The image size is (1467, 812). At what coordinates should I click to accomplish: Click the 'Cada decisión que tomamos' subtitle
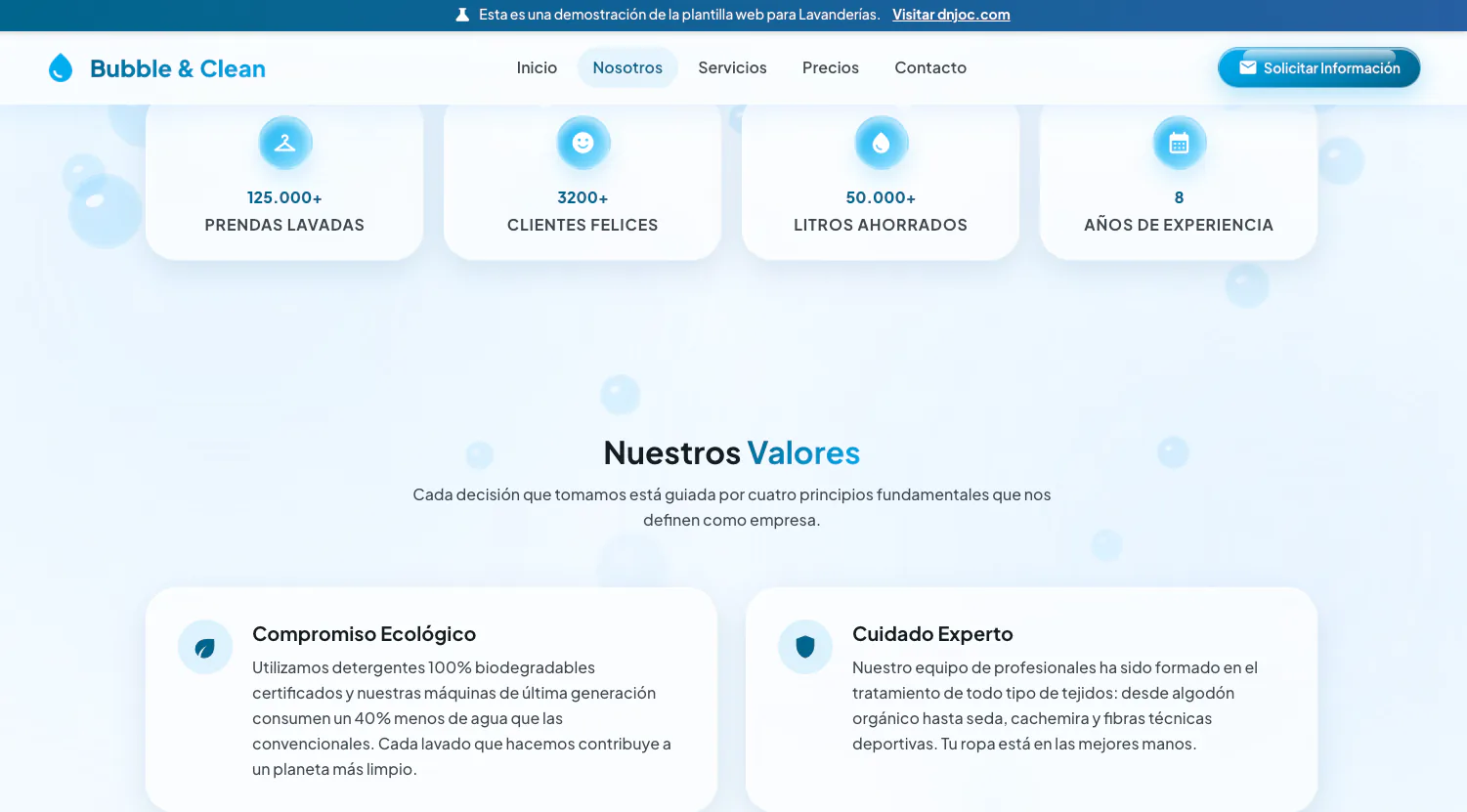[732, 507]
